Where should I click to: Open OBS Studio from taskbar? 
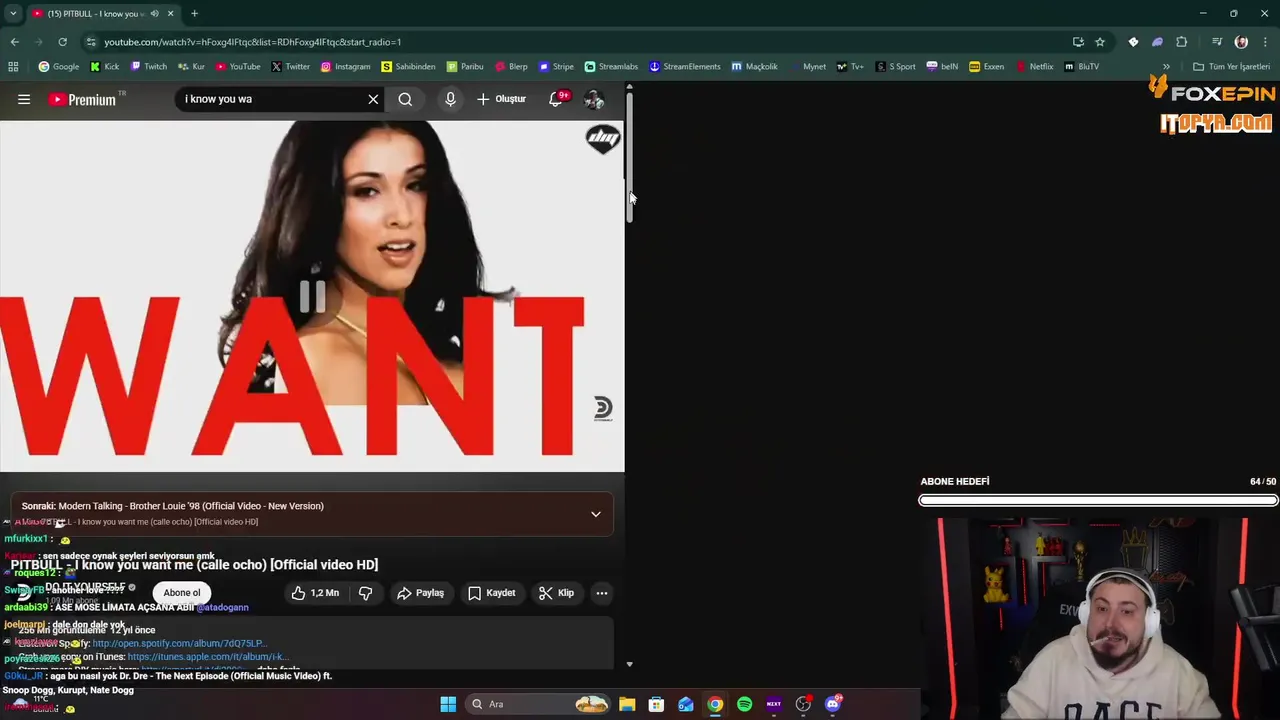click(x=803, y=704)
